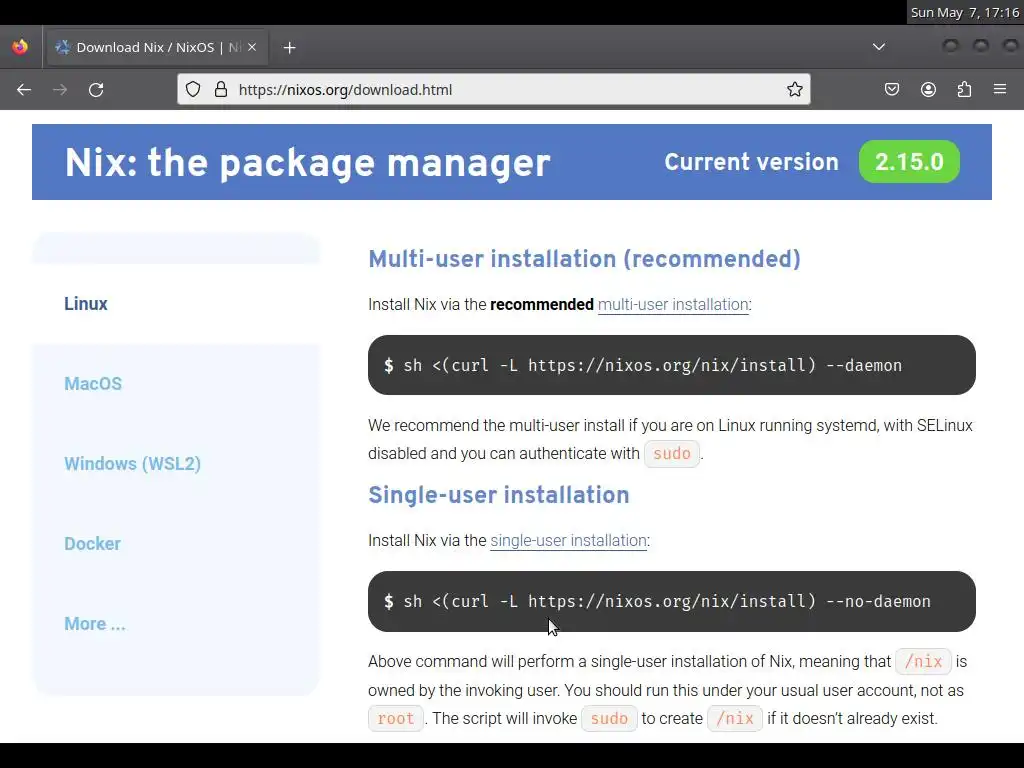
Task: Click the site lock security icon
Action: point(221,90)
